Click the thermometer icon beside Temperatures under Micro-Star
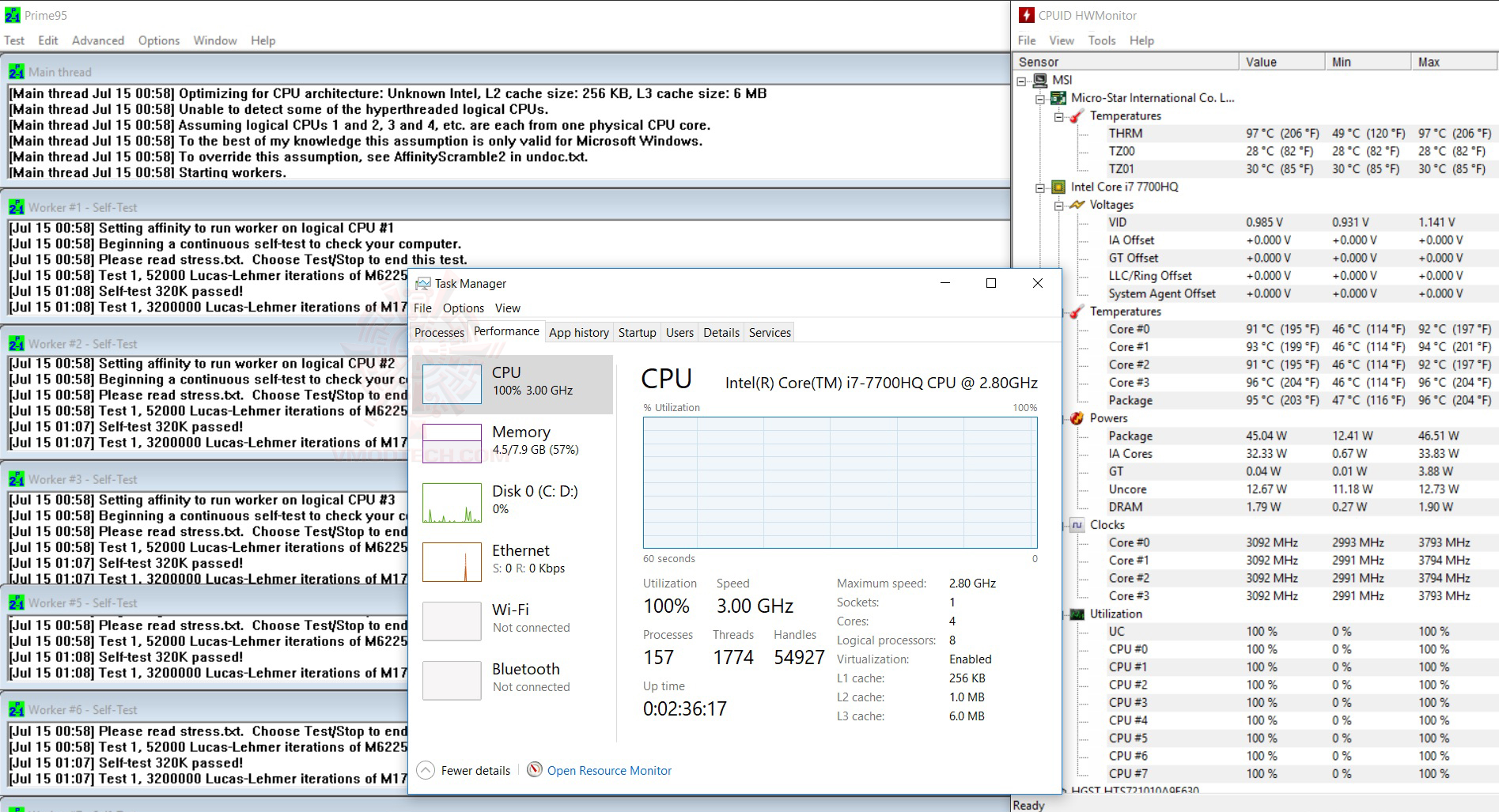Screen dimensions: 1499x812 point(1077,116)
